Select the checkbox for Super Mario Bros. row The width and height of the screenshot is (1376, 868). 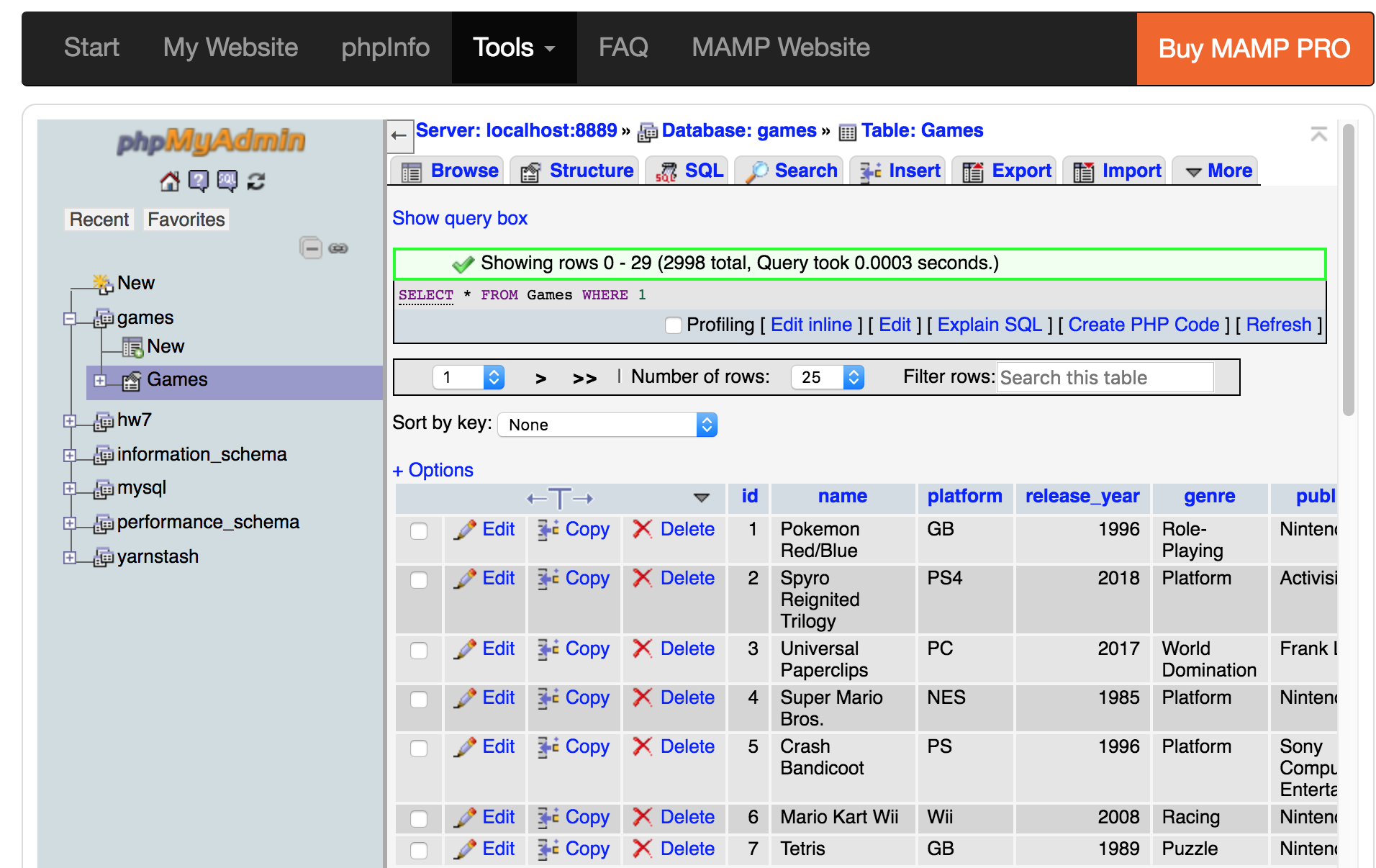(419, 700)
